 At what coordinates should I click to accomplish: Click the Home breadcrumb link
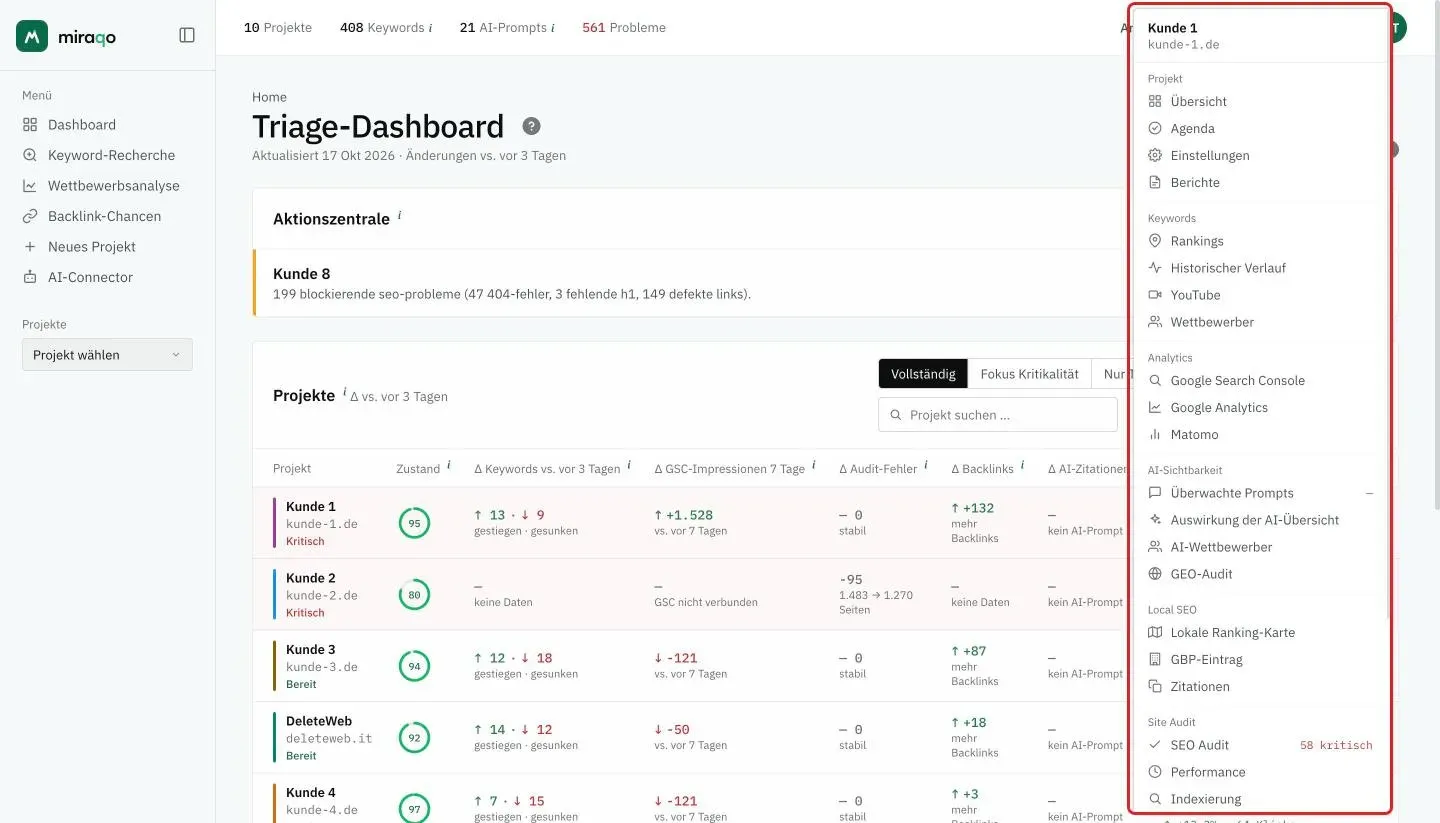point(269,97)
